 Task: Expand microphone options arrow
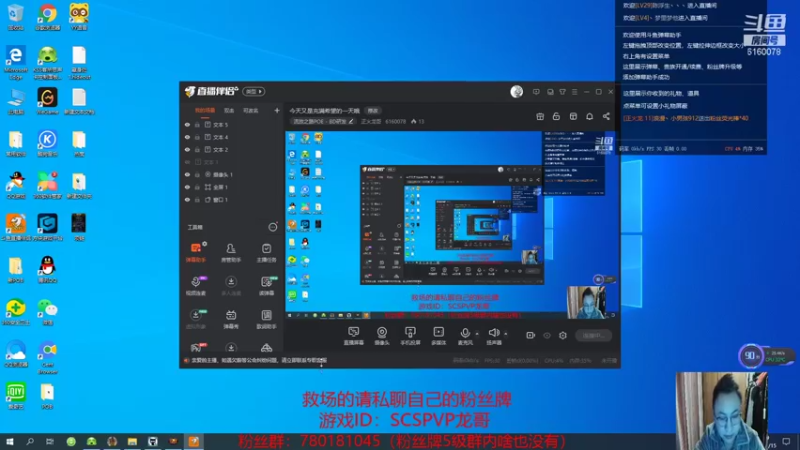(x=477, y=334)
